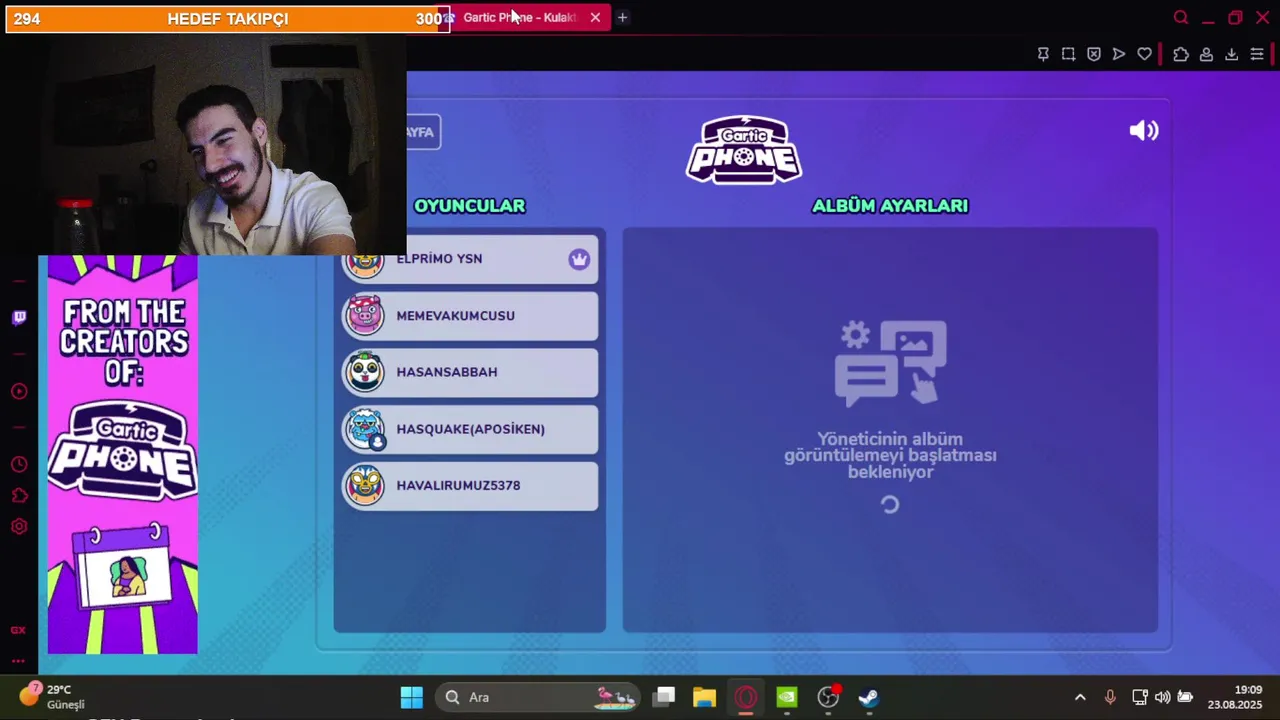Open Steam from the taskbar

coord(869,697)
